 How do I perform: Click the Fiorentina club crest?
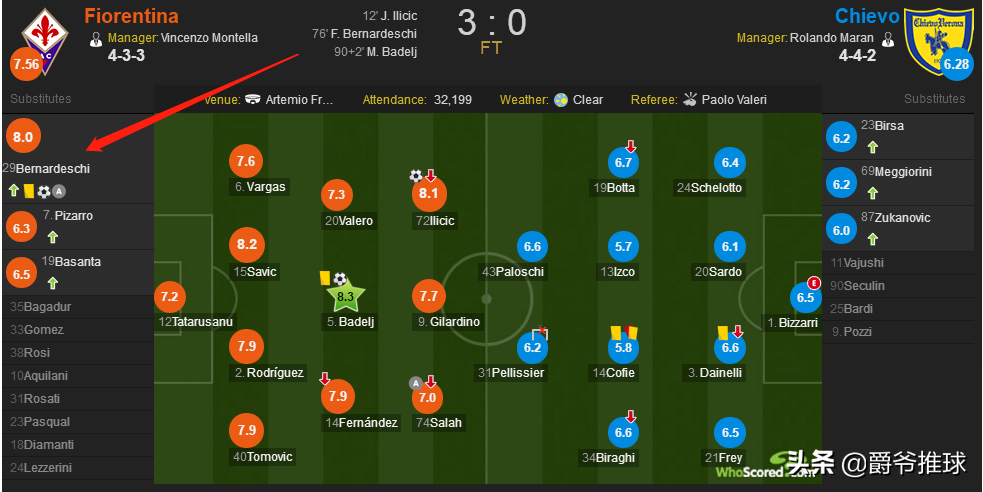(x=45, y=39)
